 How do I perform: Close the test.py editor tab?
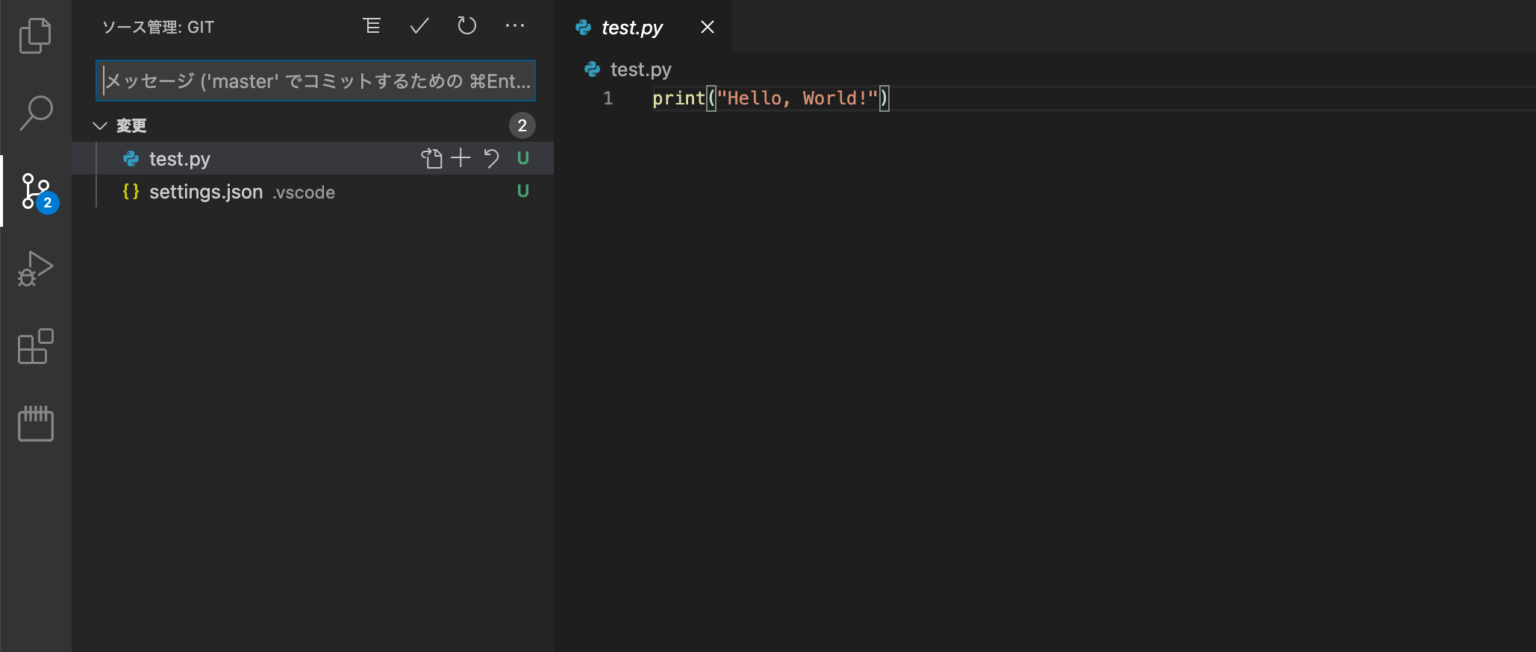pos(707,27)
